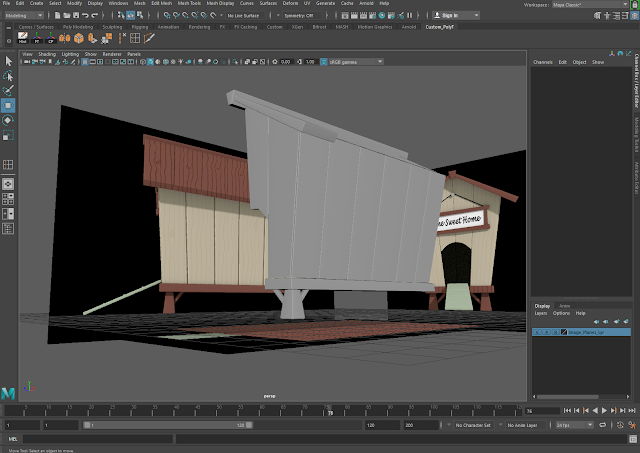Image resolution: width=640 pixels, height=453 pixels.
Task: Click the Sign In button
Action: (x=449, y=16)
